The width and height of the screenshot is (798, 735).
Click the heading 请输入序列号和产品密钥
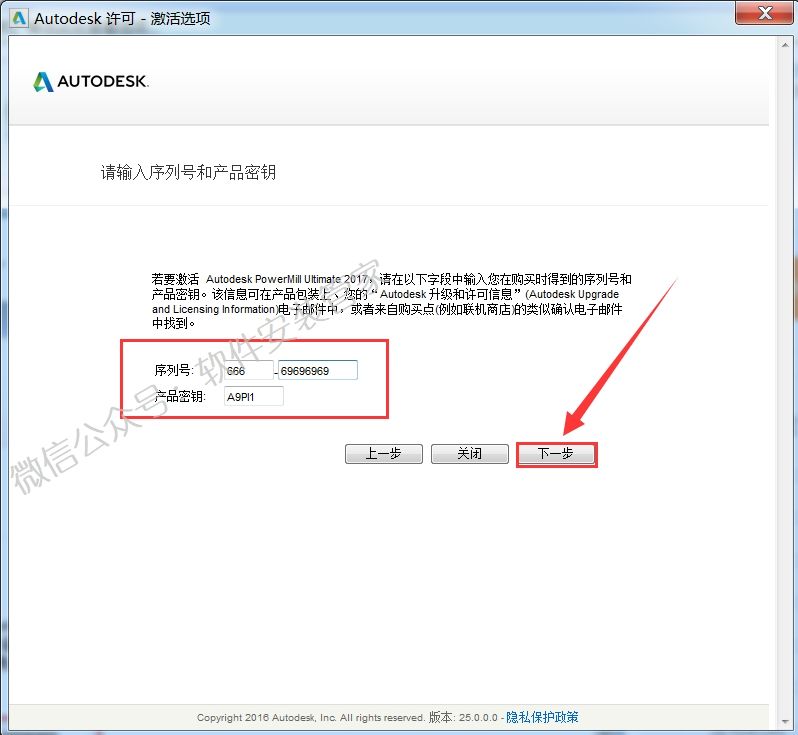[x=188, y=172]
